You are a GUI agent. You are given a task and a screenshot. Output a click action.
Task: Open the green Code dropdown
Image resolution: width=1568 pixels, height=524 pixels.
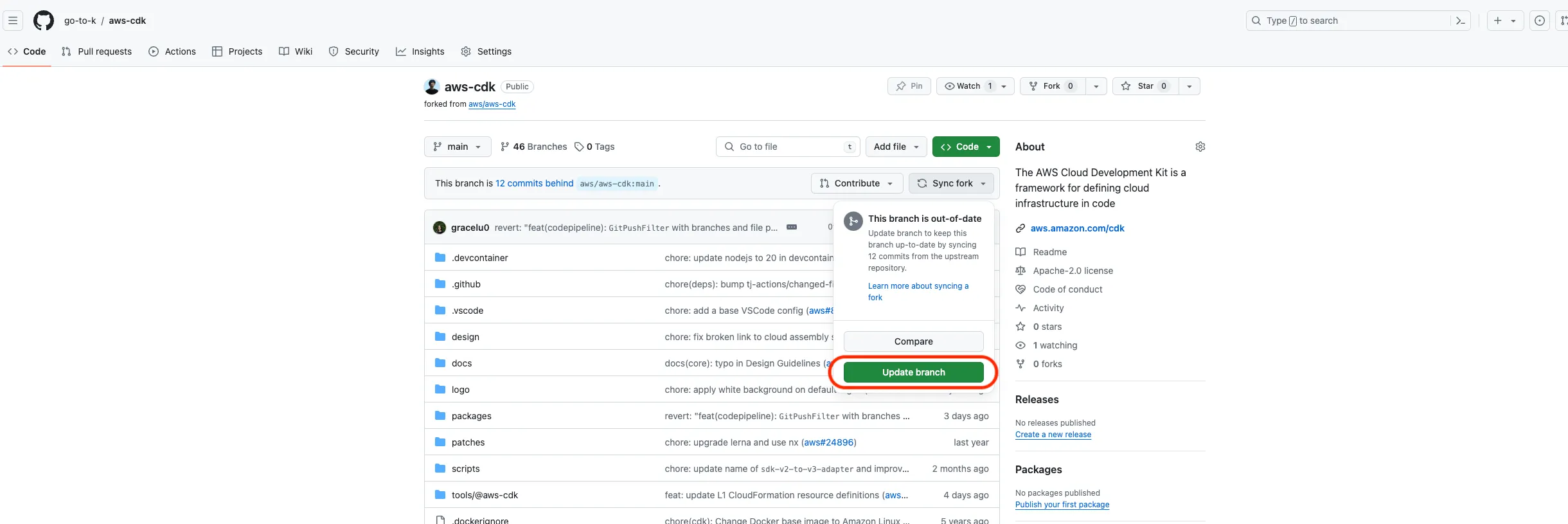(966, 147)
